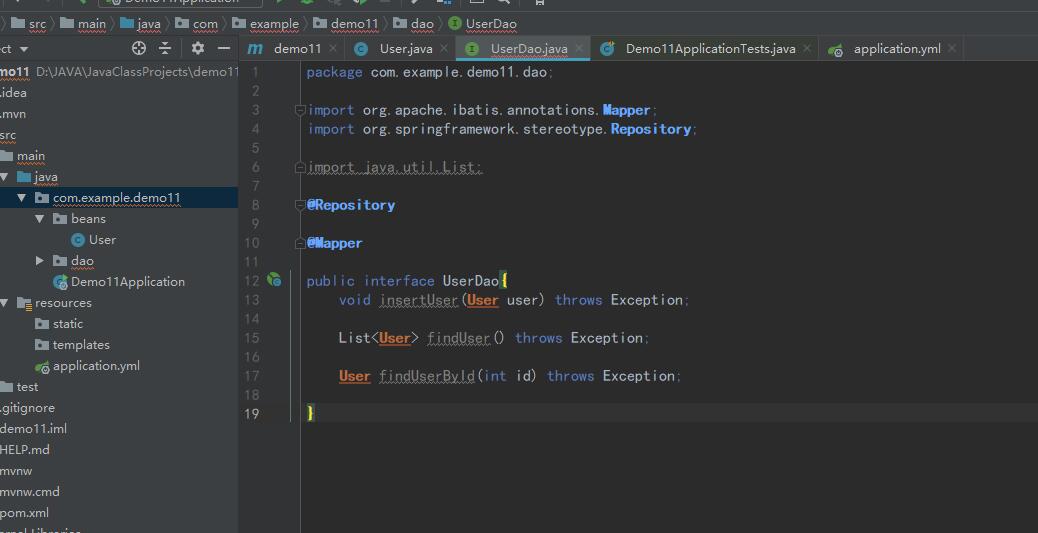This screenshot has width=1038, height=533.
Task: Expand the dao package folder
Action: 40,260
